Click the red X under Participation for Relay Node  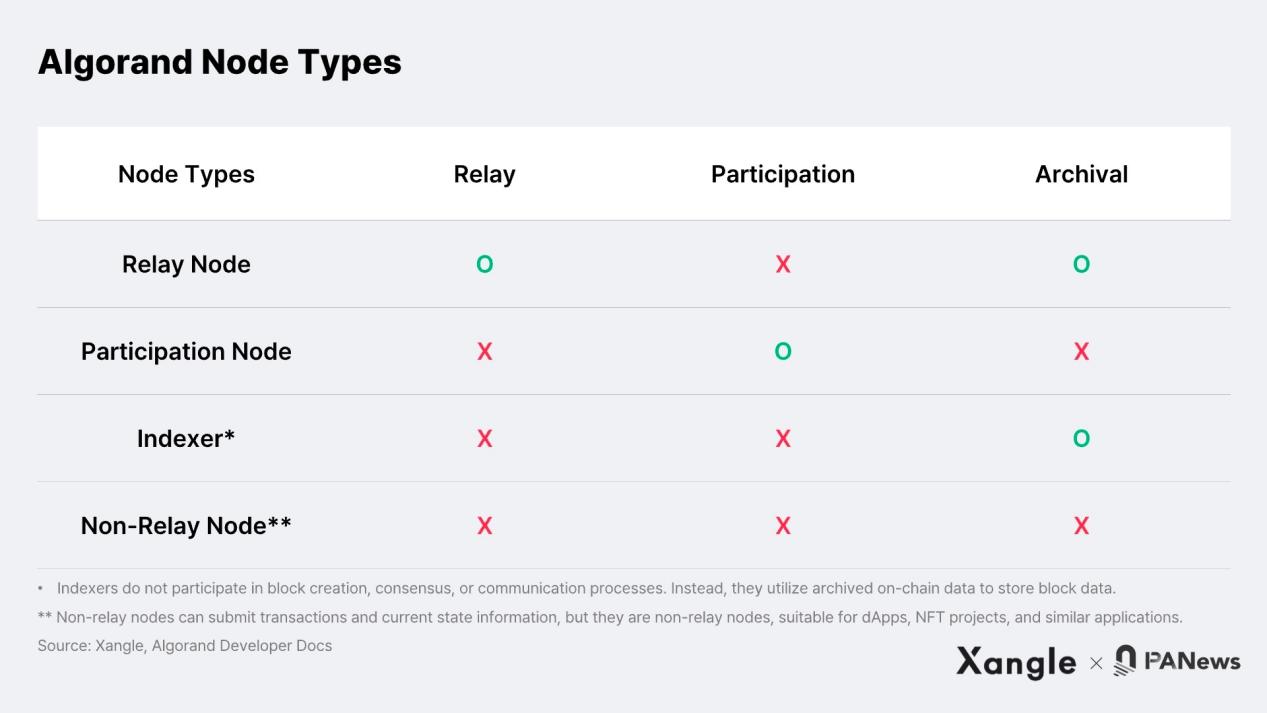tap(783, 264)
